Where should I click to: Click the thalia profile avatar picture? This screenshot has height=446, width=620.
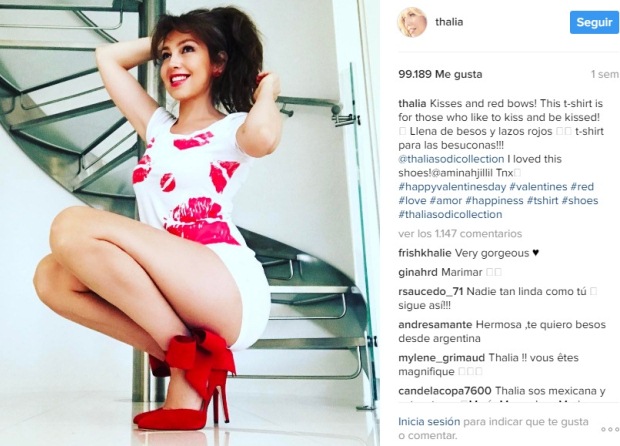click(x=412, y=22)
